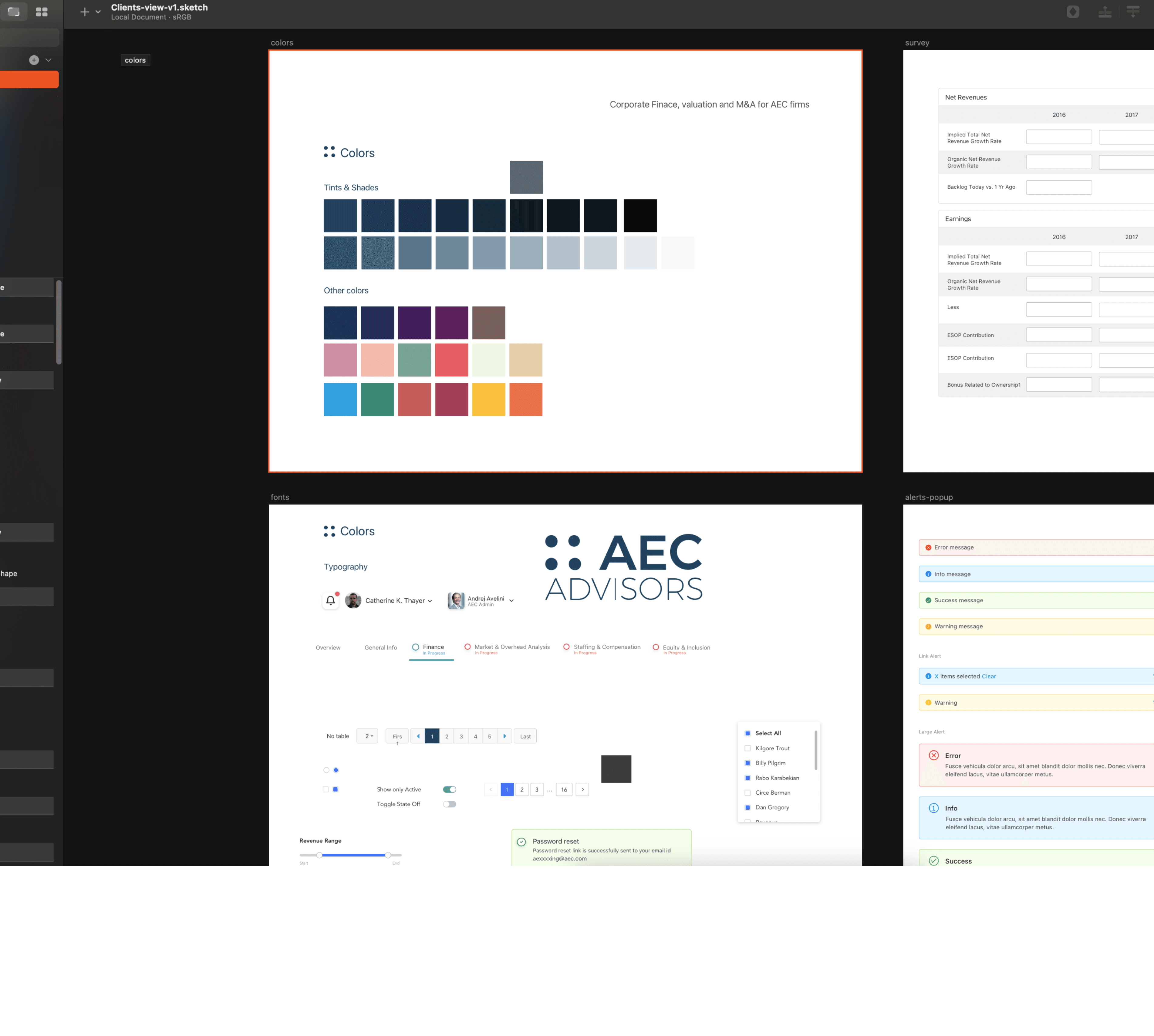Click the notification bell icon
1154x1036 pixels.
click(330, 600)
